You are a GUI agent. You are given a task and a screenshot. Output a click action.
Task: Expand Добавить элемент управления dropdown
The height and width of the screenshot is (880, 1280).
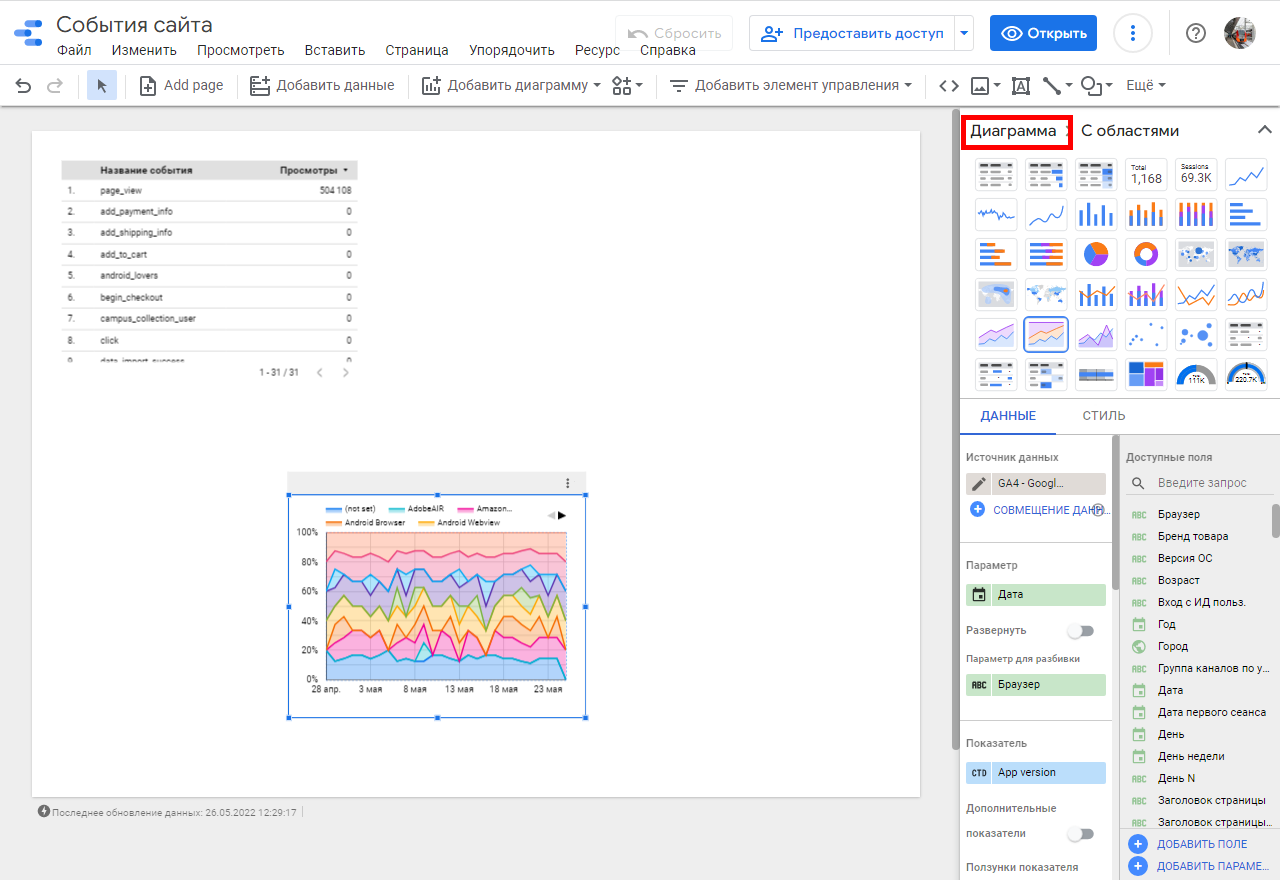click(791, 86)
